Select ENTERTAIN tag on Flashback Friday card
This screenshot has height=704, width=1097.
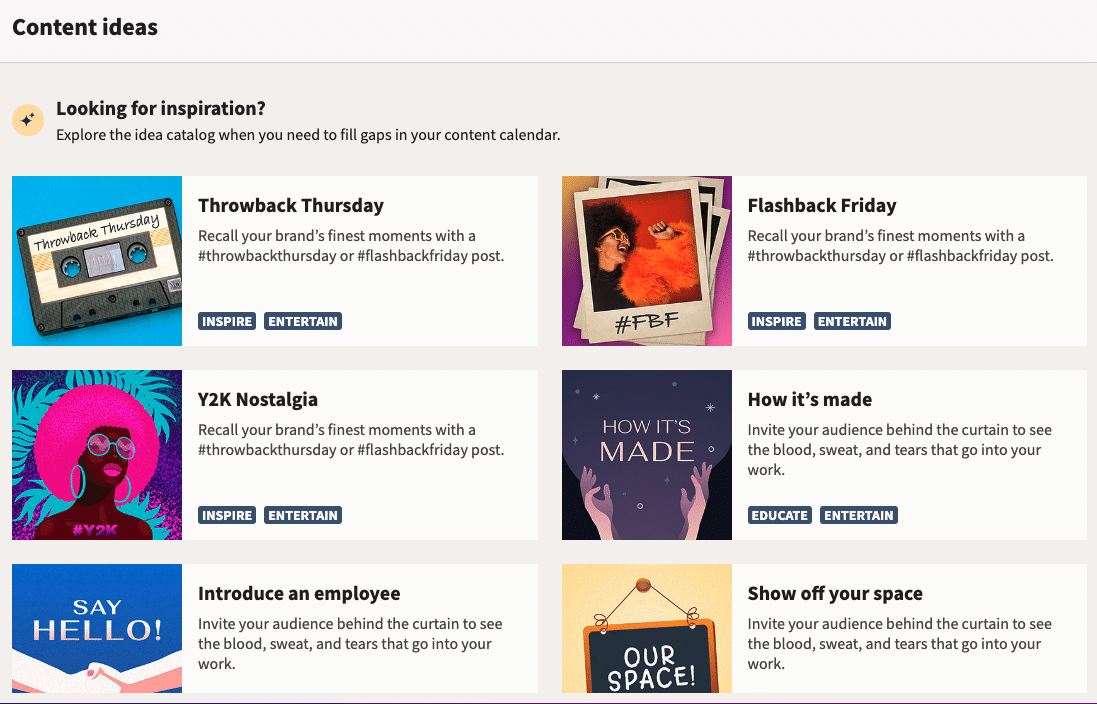click(x=853, y=322)
